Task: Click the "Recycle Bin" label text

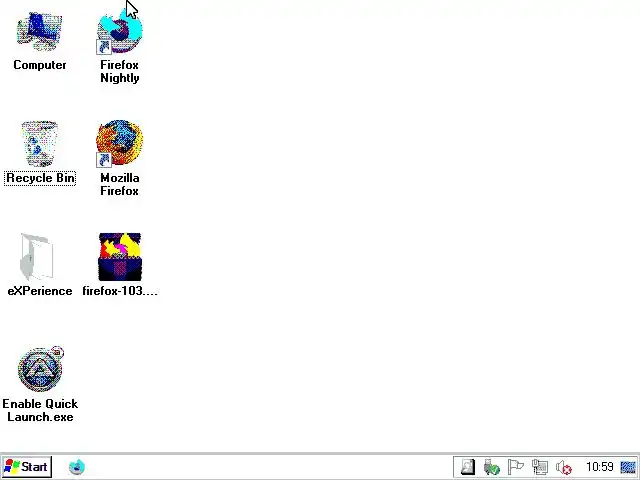Action: point(40,178)
